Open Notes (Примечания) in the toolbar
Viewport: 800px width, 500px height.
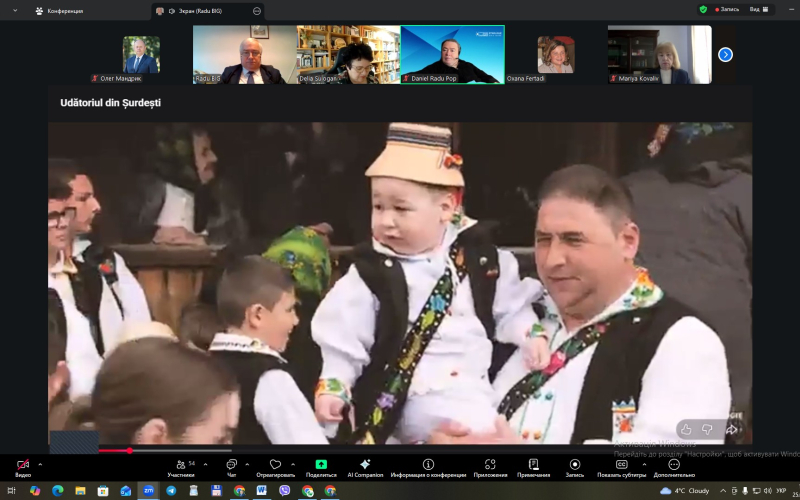[533, 465]
